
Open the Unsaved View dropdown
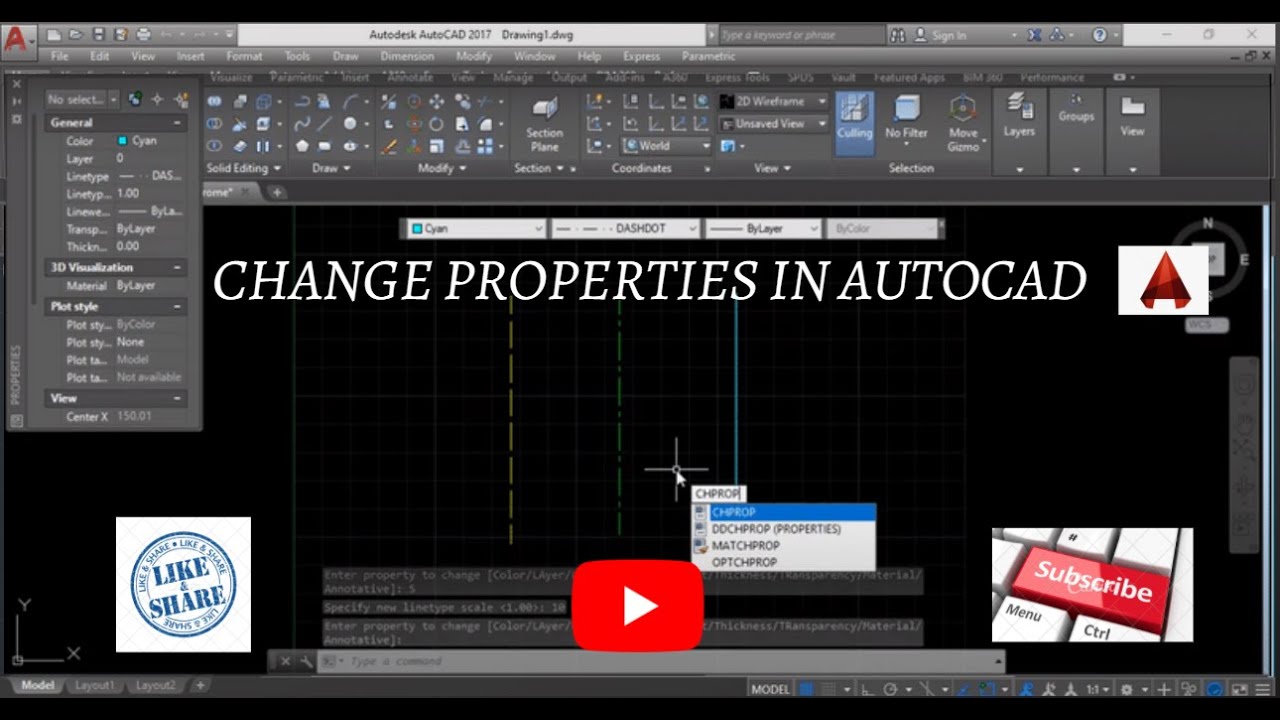click(775, 124)
